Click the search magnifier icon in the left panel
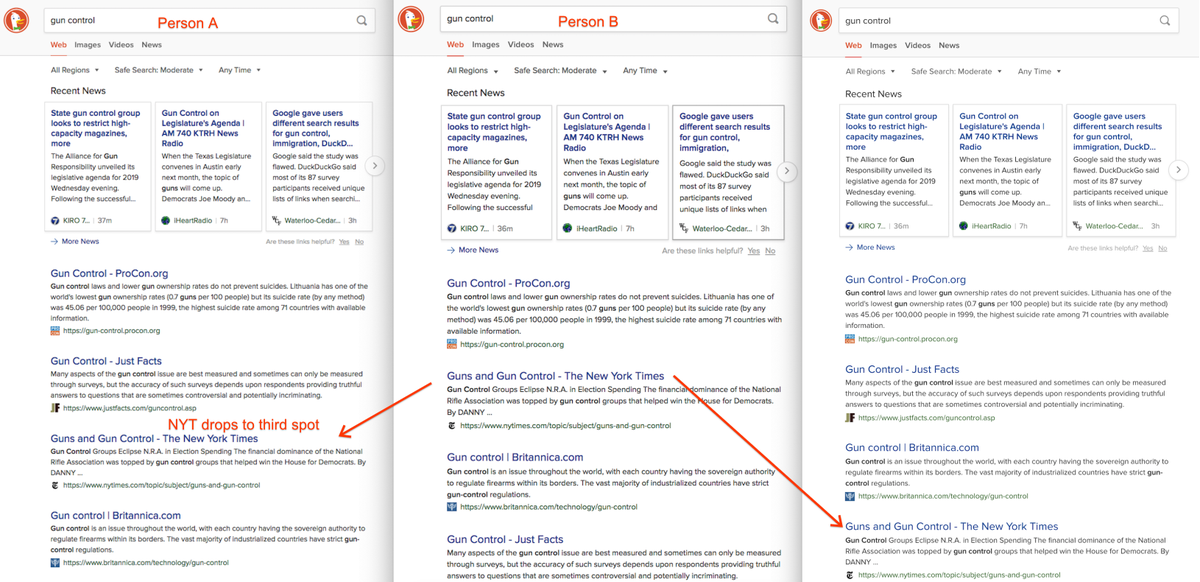 (x=361, y=20)
